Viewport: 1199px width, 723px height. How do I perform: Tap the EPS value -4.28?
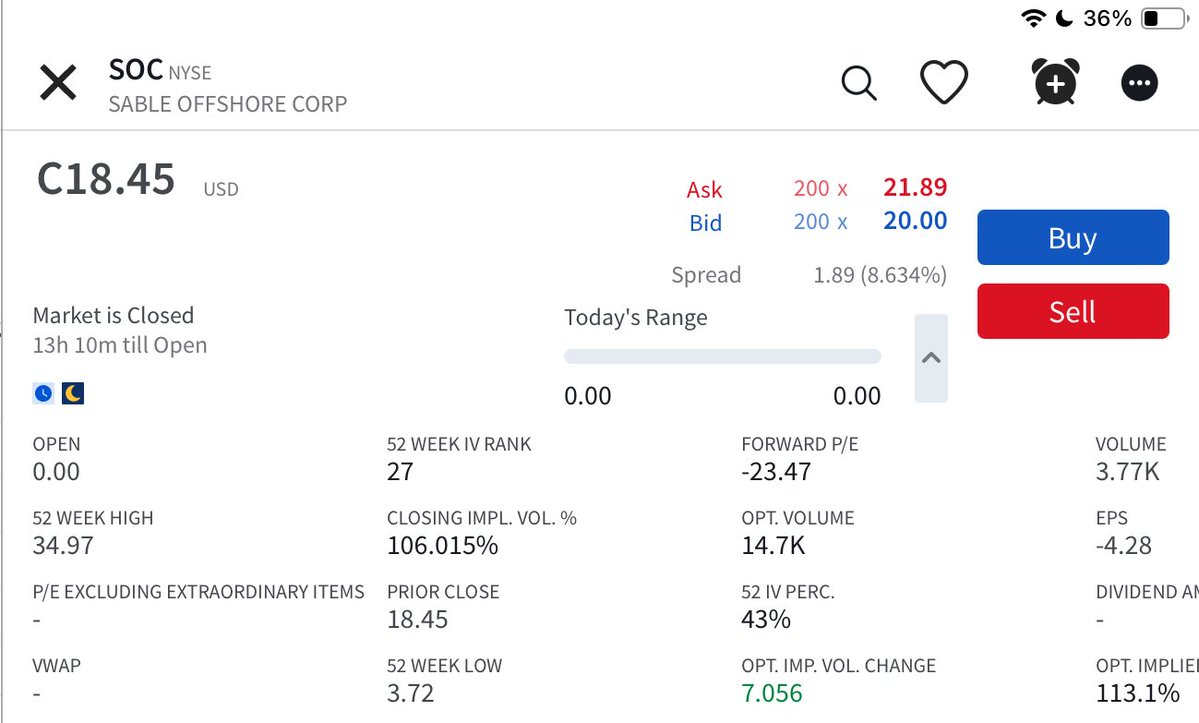click(1123, 545)
